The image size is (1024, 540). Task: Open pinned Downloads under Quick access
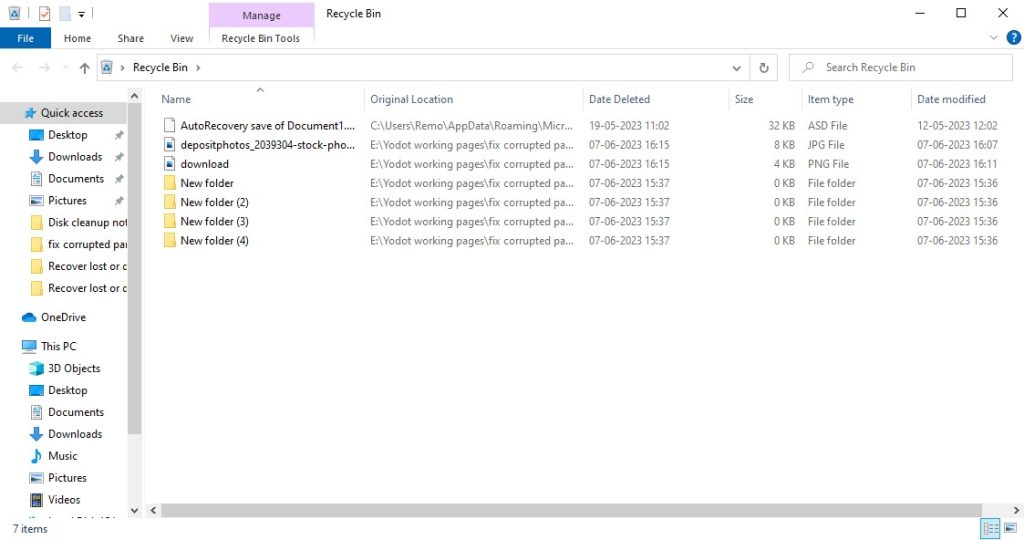click(x=75, y=157)
